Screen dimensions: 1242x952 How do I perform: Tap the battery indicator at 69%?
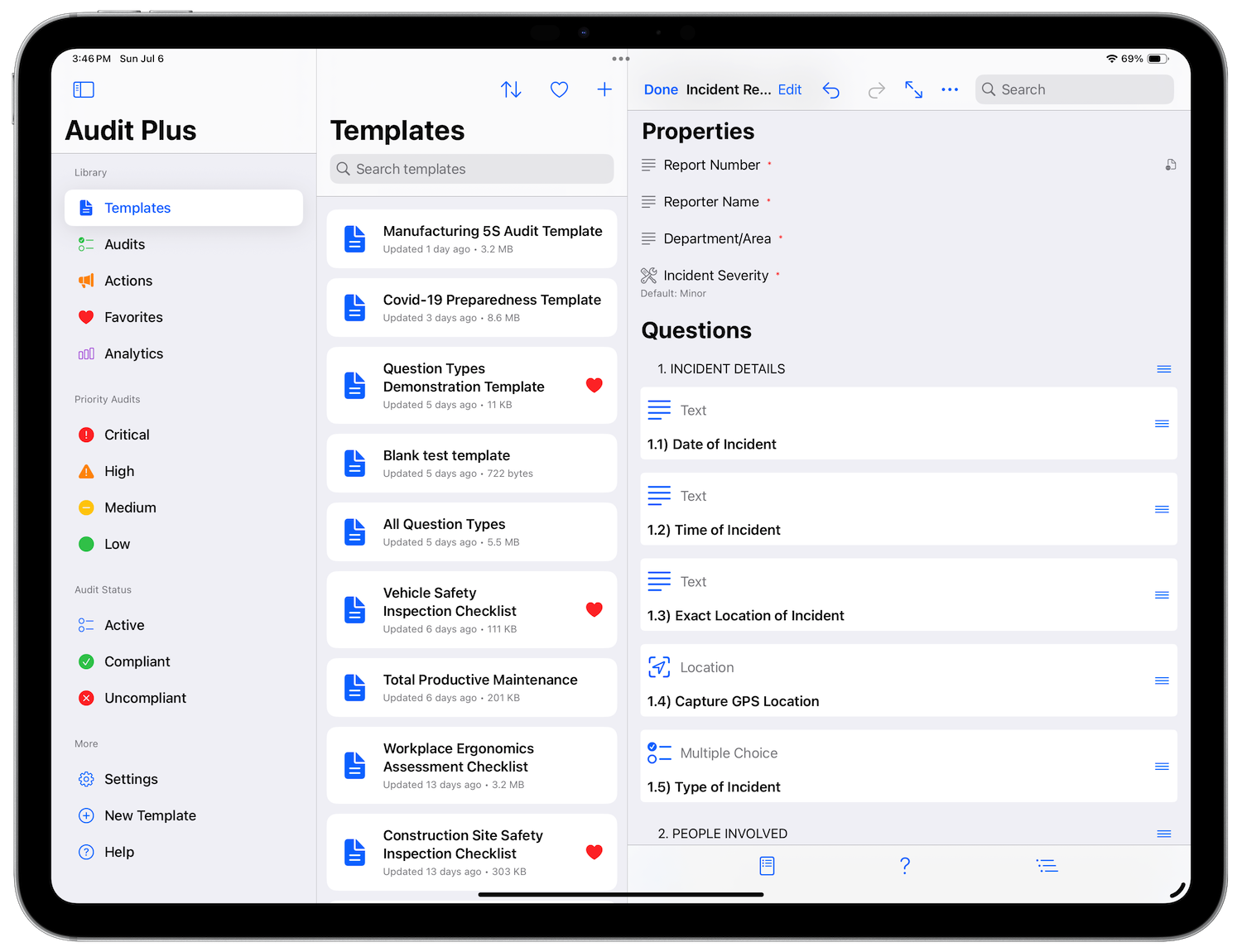(x=1145, y=59)
